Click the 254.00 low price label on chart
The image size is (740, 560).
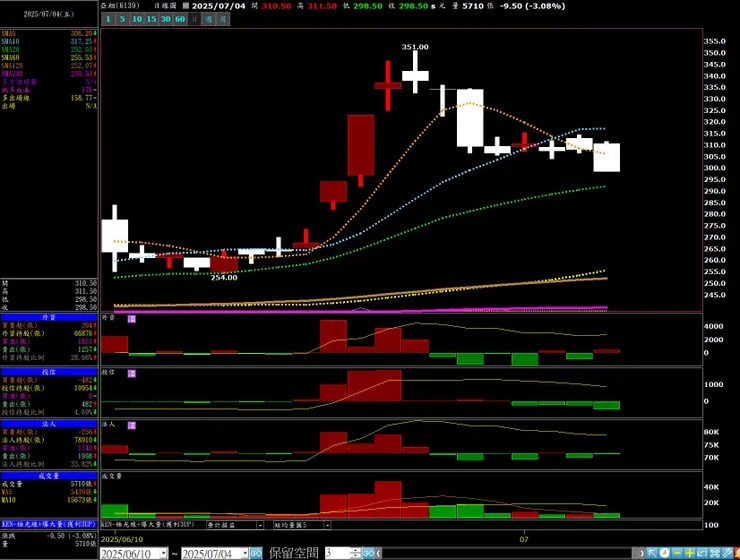tap(224, 277)
